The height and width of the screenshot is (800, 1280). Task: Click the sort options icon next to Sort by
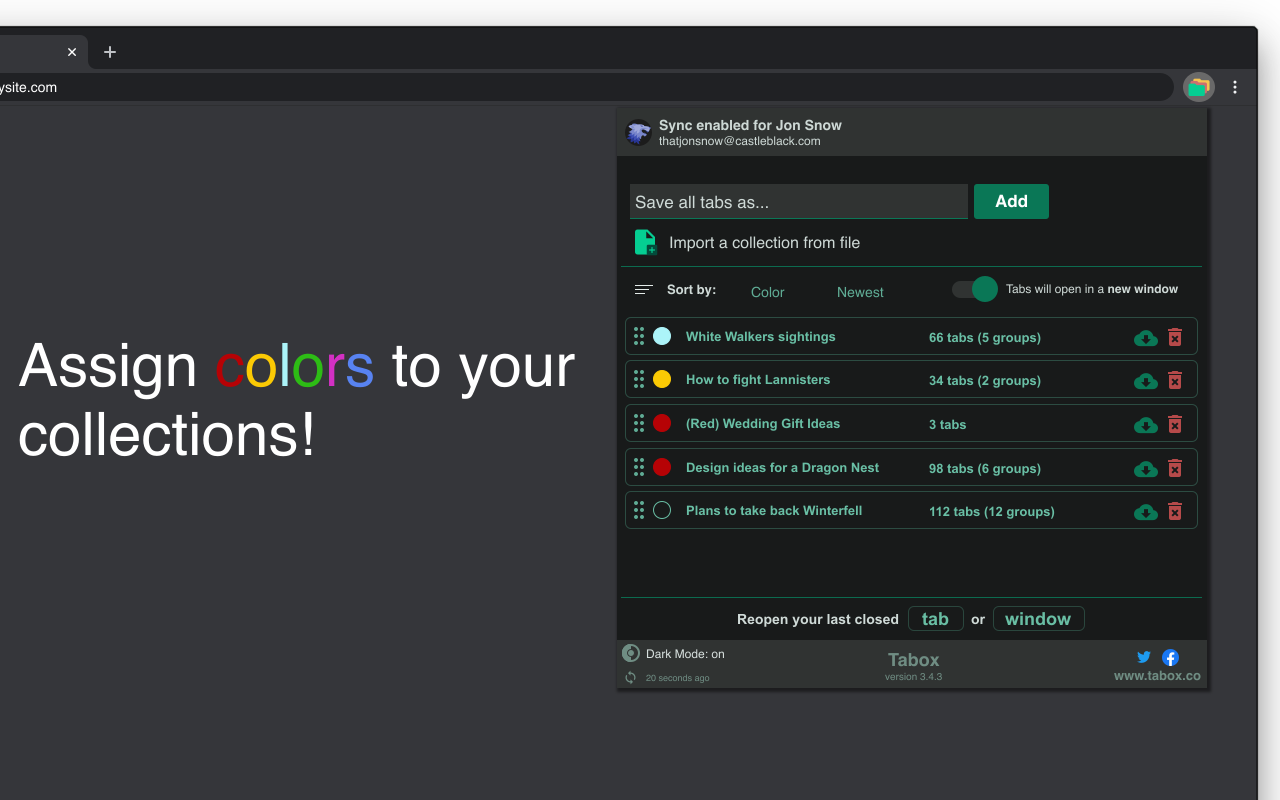tap(643, 290)
